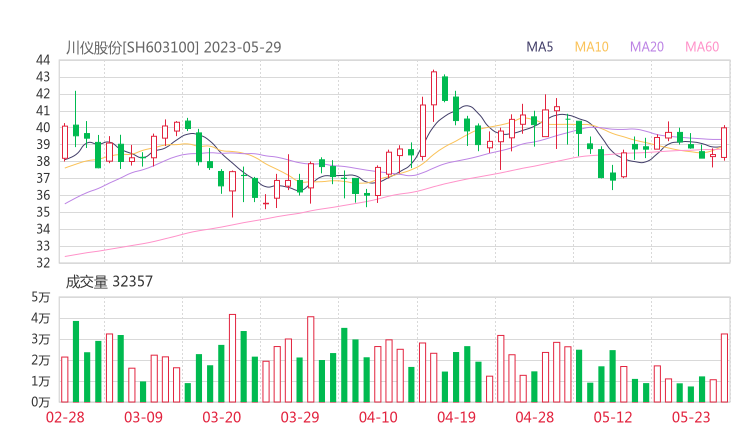This screenshot has height=440, width=740.
Task: Click the 03-20 date axis label
Action: pyautogui.click(x=221, y=417)
